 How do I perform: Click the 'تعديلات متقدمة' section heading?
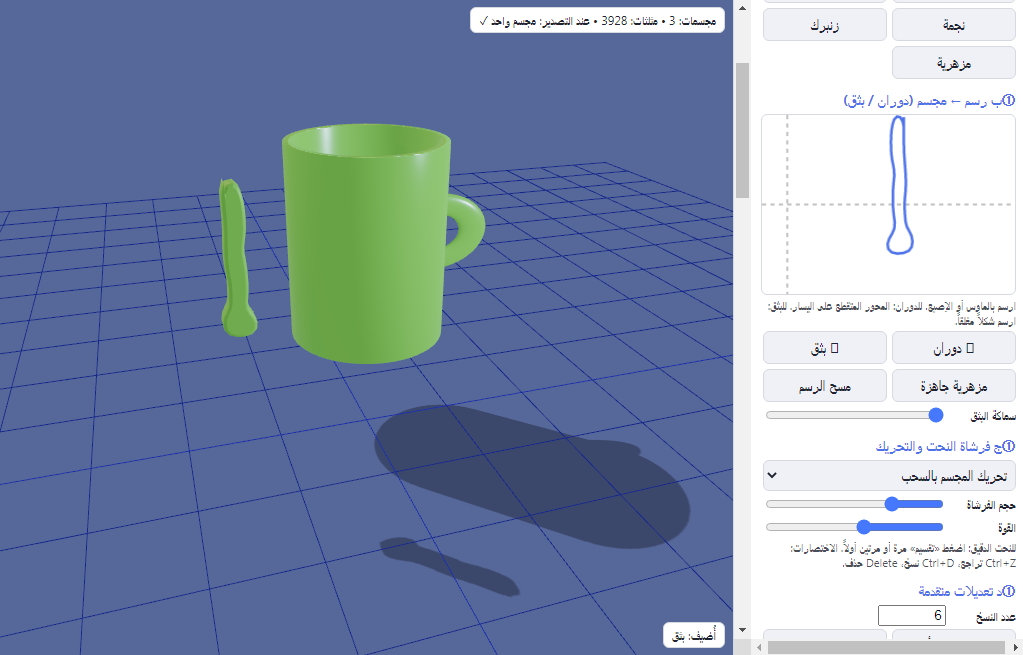[967, 591]
